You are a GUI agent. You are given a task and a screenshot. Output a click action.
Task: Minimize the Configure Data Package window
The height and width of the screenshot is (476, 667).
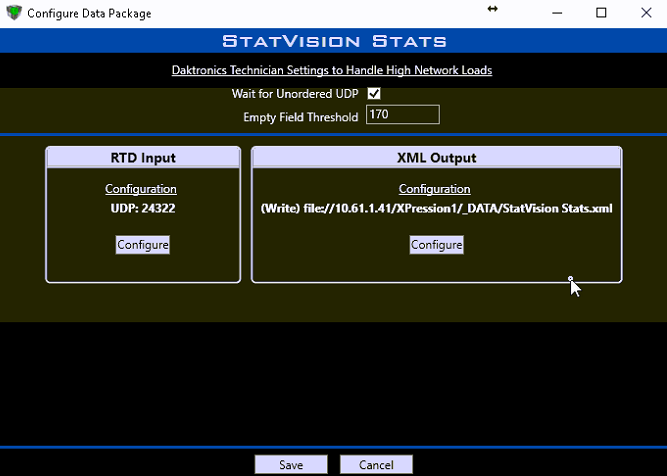point(556,13)
